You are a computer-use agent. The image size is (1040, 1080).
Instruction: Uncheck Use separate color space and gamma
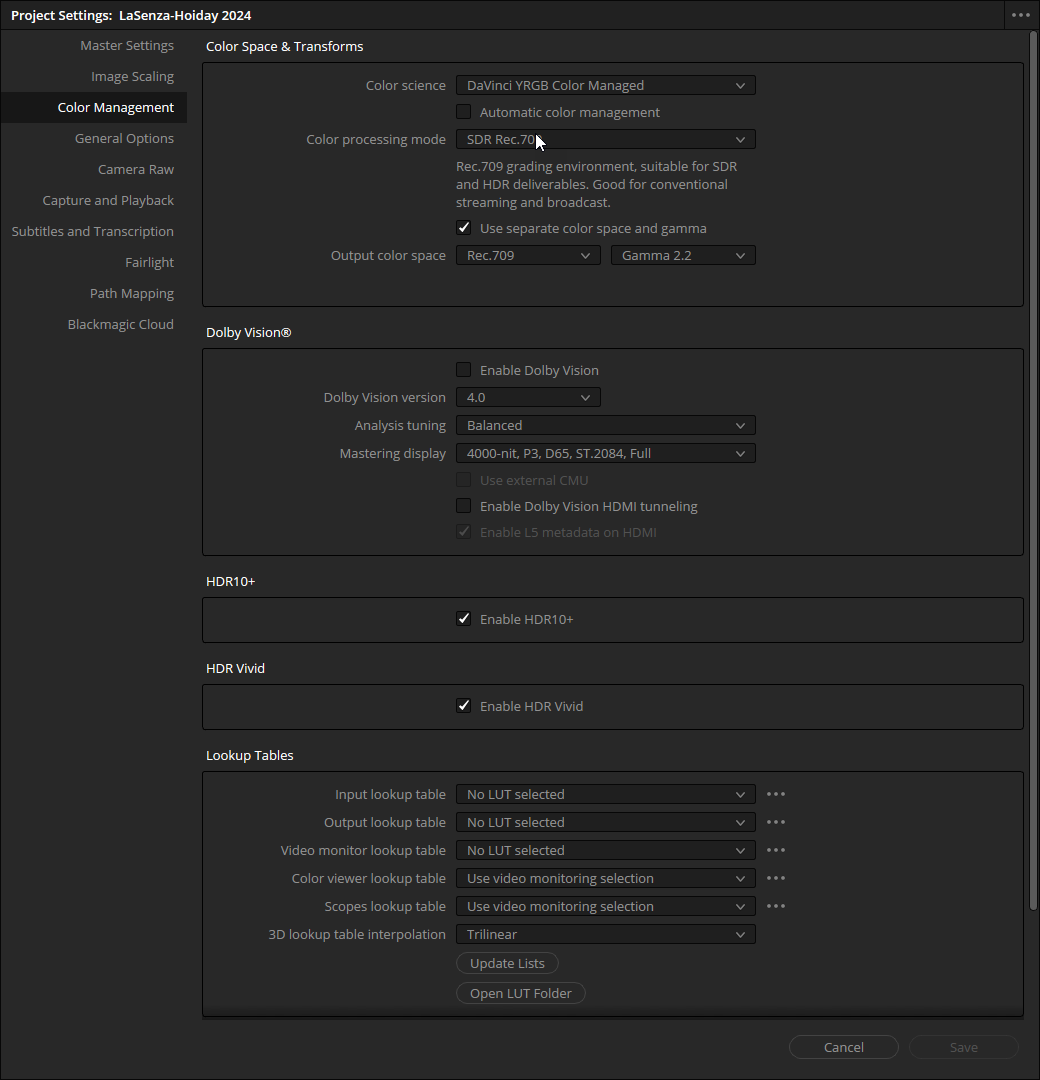click(464, 228)
